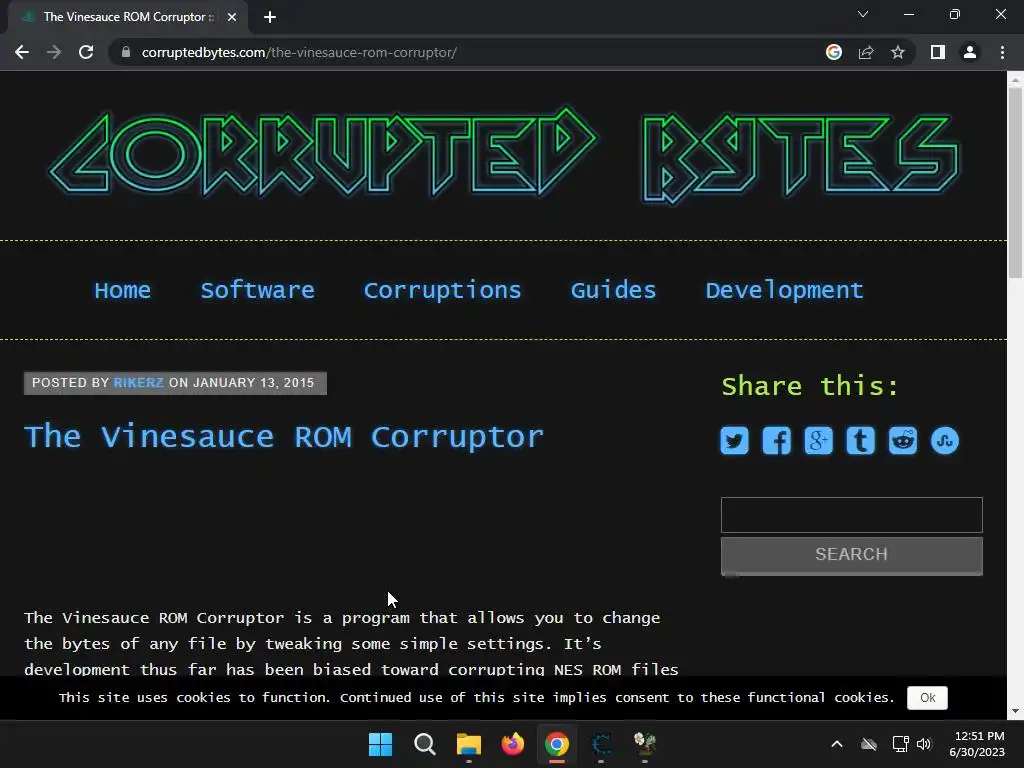Click the page vertical scrollbar thumb

tap(1015, 183)
